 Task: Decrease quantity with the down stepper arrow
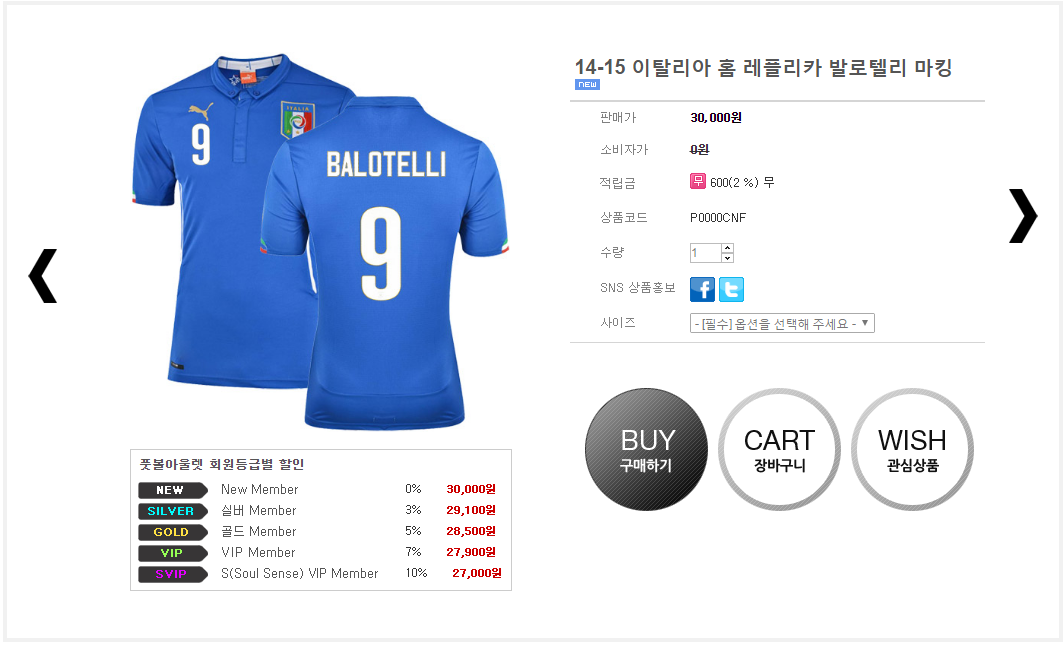pyautogui.click(x=727, y=258)
